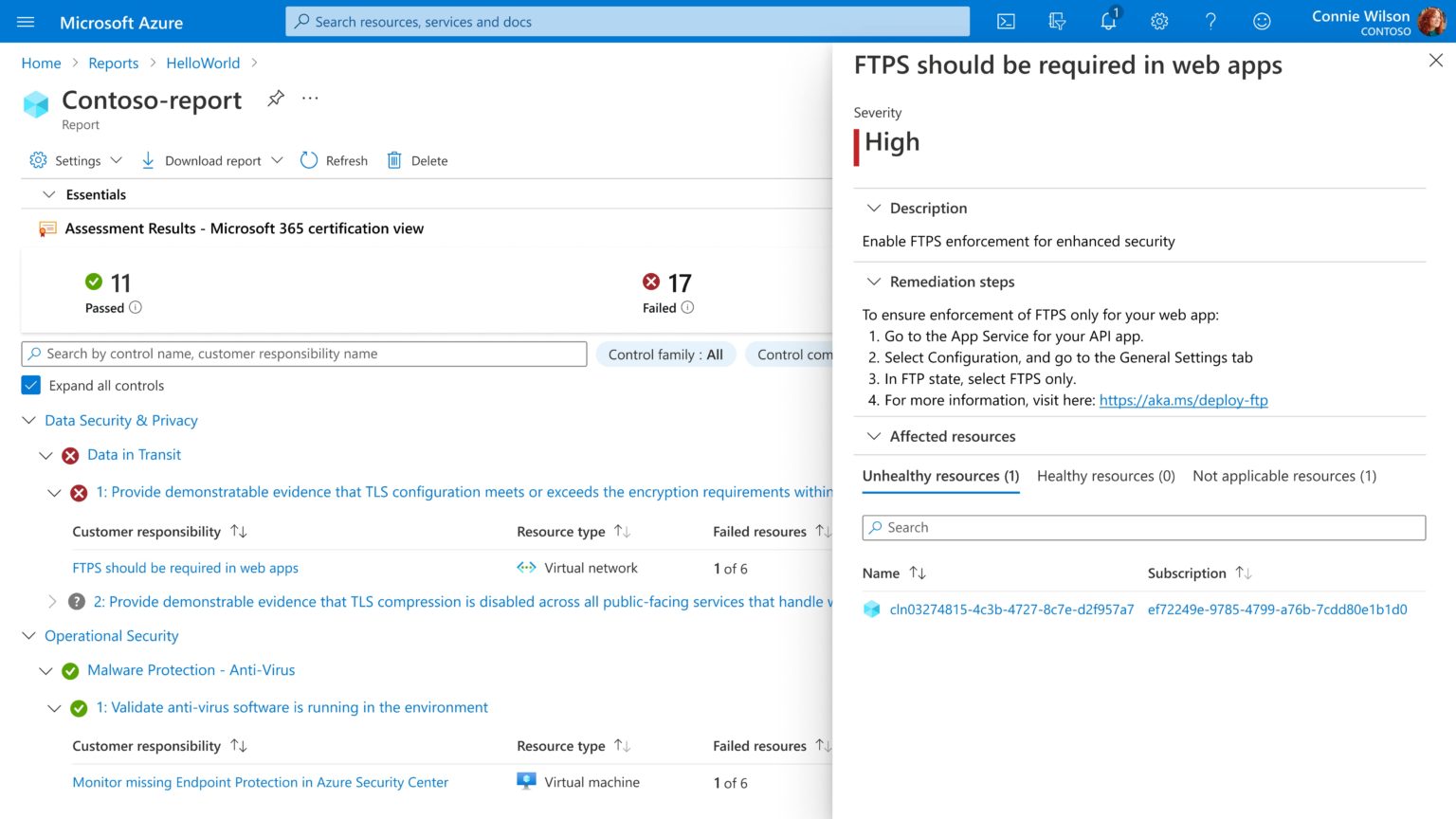Switch to the Healthy resources tab
This screenshot has width=1456, height=819.
1105,476
